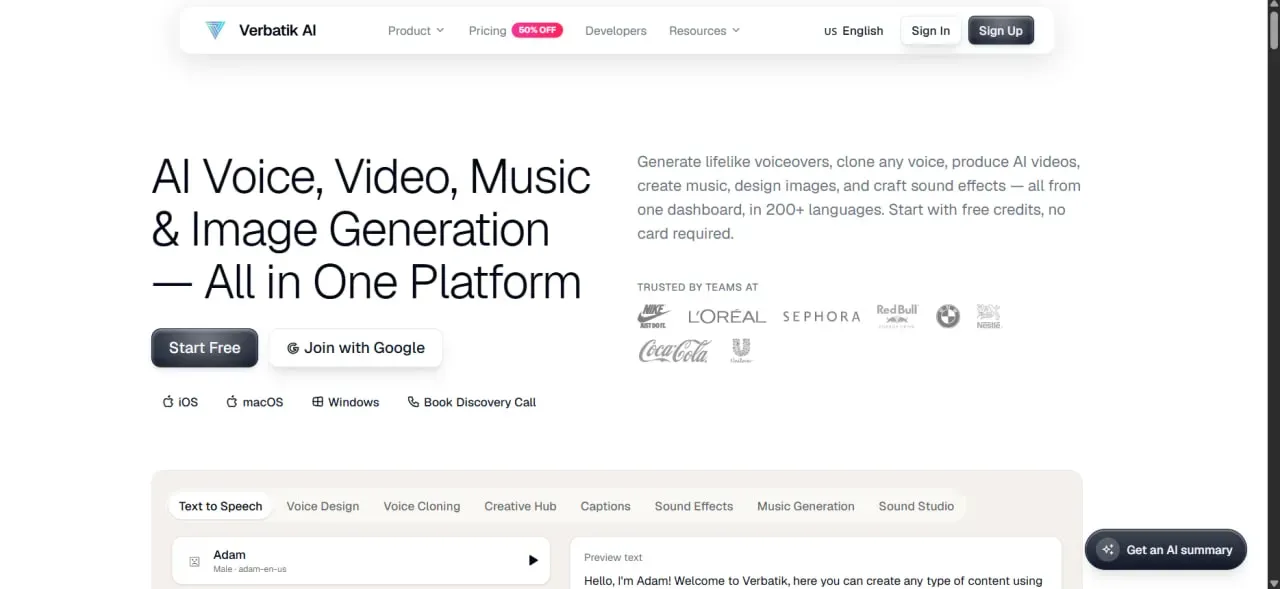
Task: Click the 50% OFF badge
Action: (537, 30)
